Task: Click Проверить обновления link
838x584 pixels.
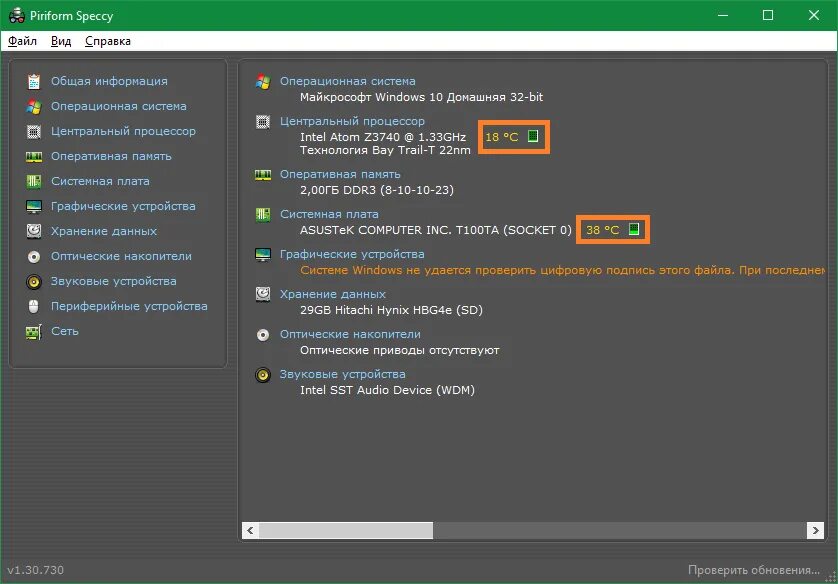Action: (x=754, y=570)
